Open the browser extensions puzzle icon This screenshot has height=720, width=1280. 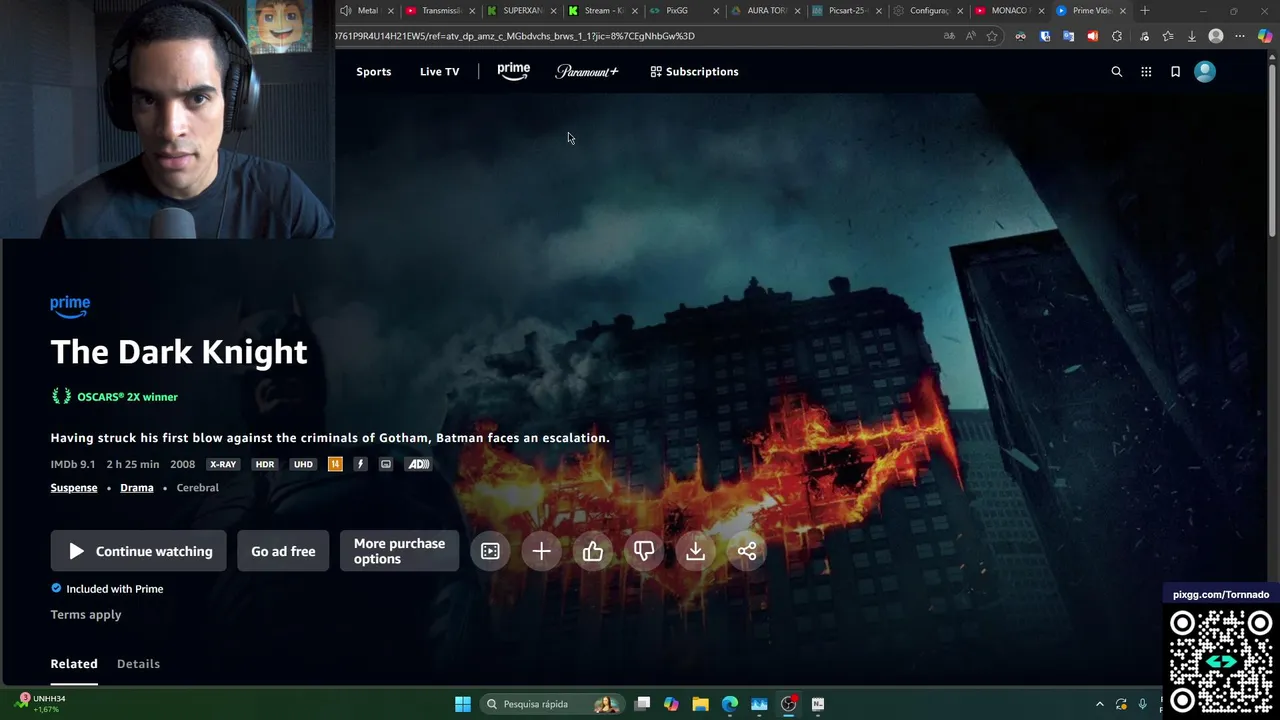coord(1117,36)
